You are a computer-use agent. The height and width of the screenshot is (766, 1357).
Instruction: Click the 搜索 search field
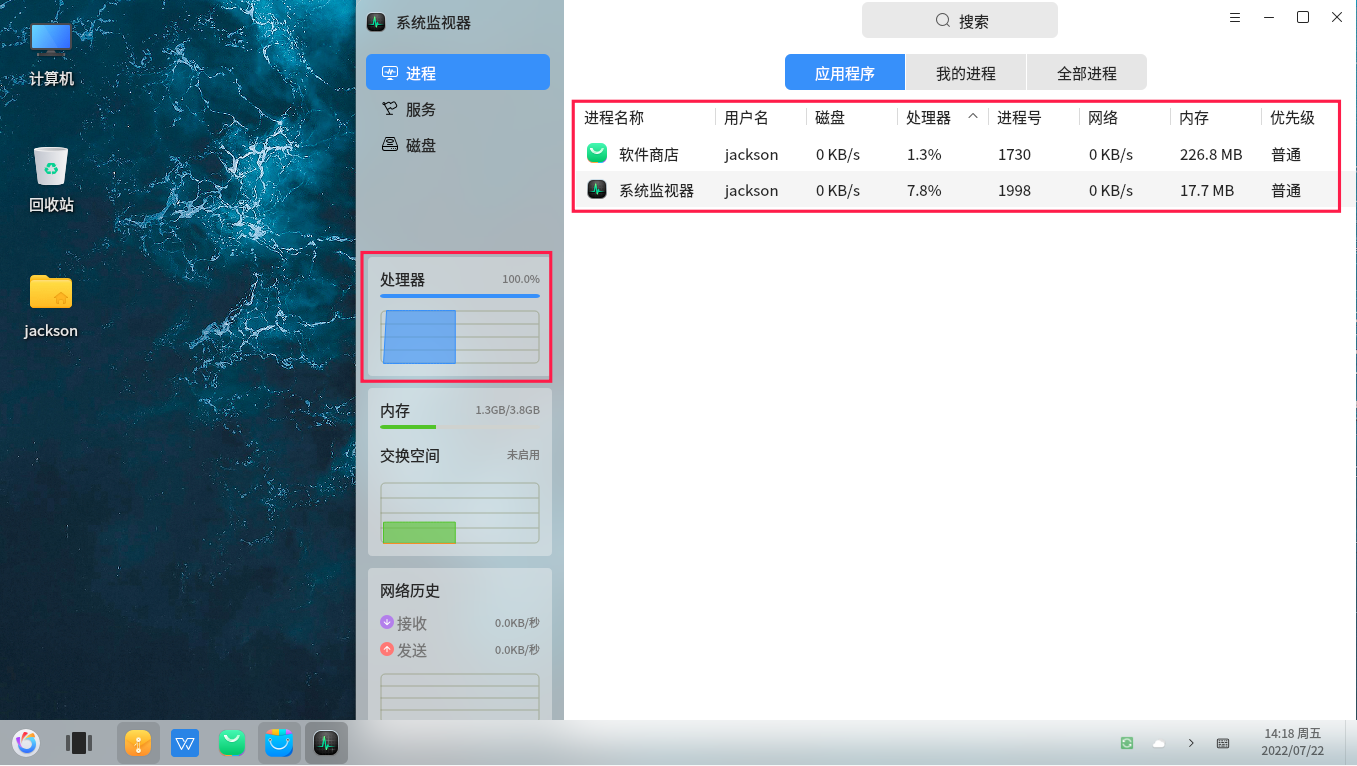[x=960, y=20]
